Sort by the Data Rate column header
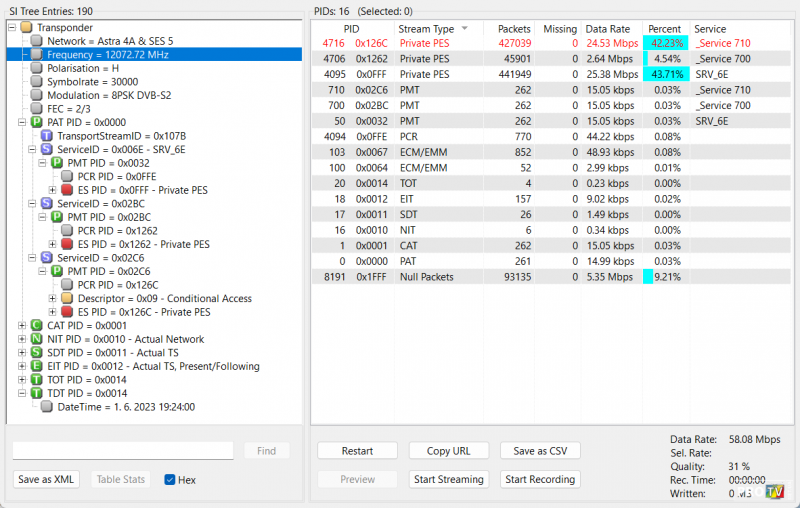Viewport: 800px width, 508px height. coord(609,29)
